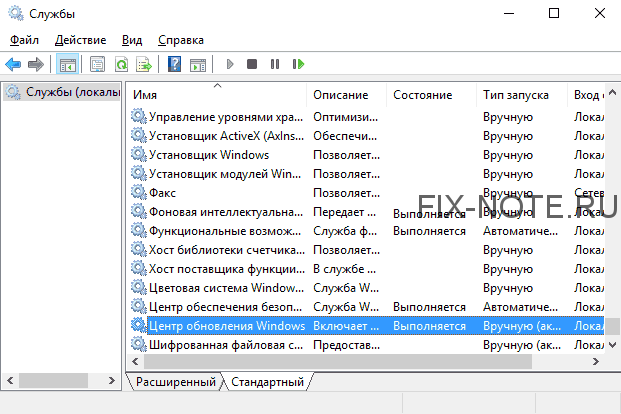The height and width of the screenshot is (414, 621).
Task: Switch to the Расширенный tab
Action: (x=175, y=382)
